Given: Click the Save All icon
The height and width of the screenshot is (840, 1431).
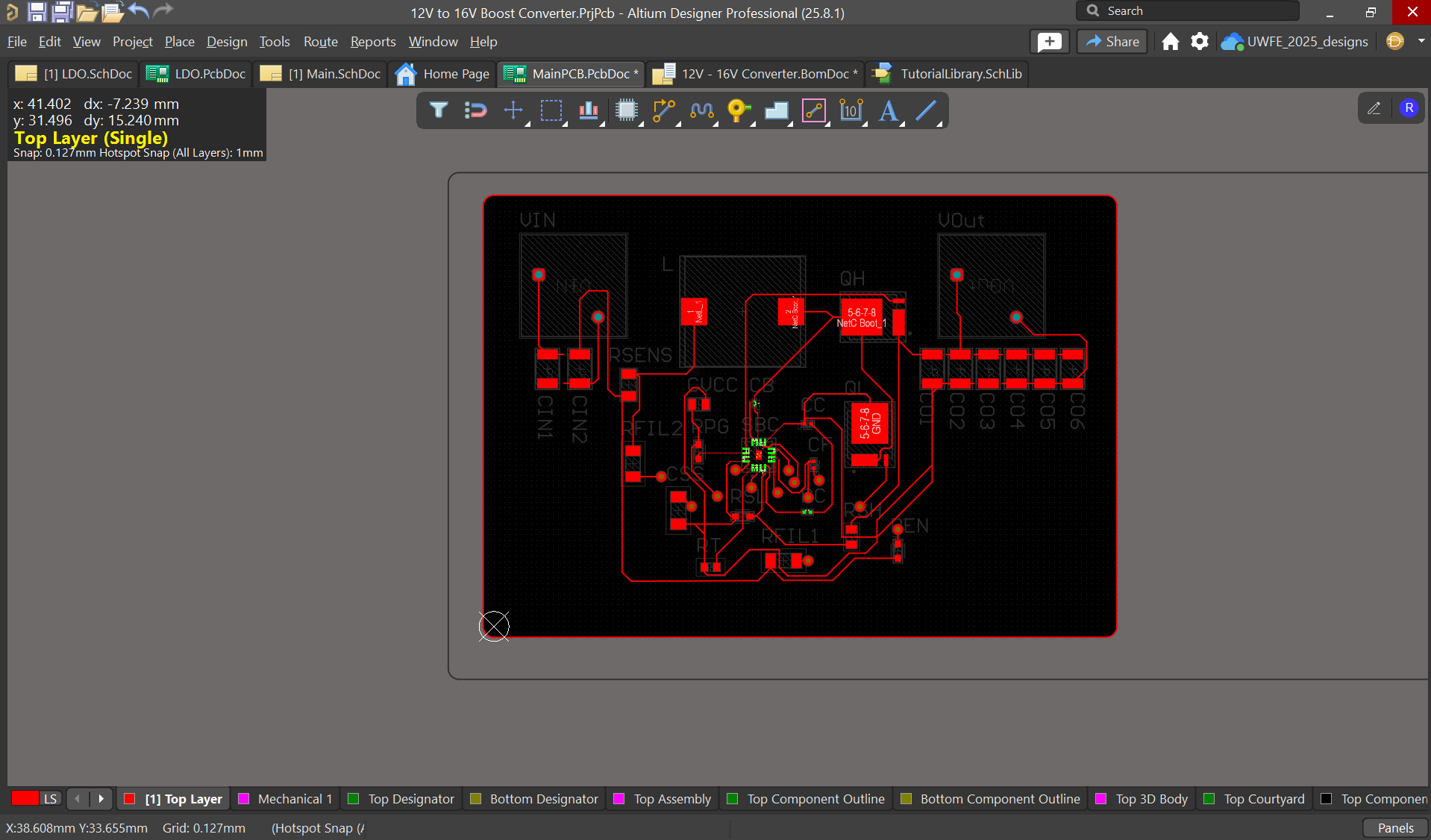Looking at the screenshot, I should tap(62, 12).
